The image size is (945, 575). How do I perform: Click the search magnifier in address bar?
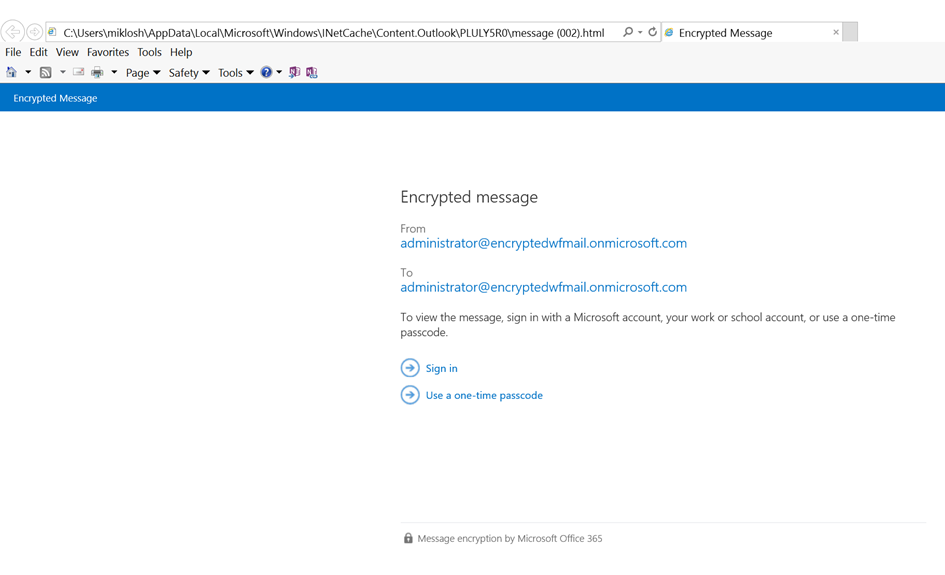pos(628,32)
